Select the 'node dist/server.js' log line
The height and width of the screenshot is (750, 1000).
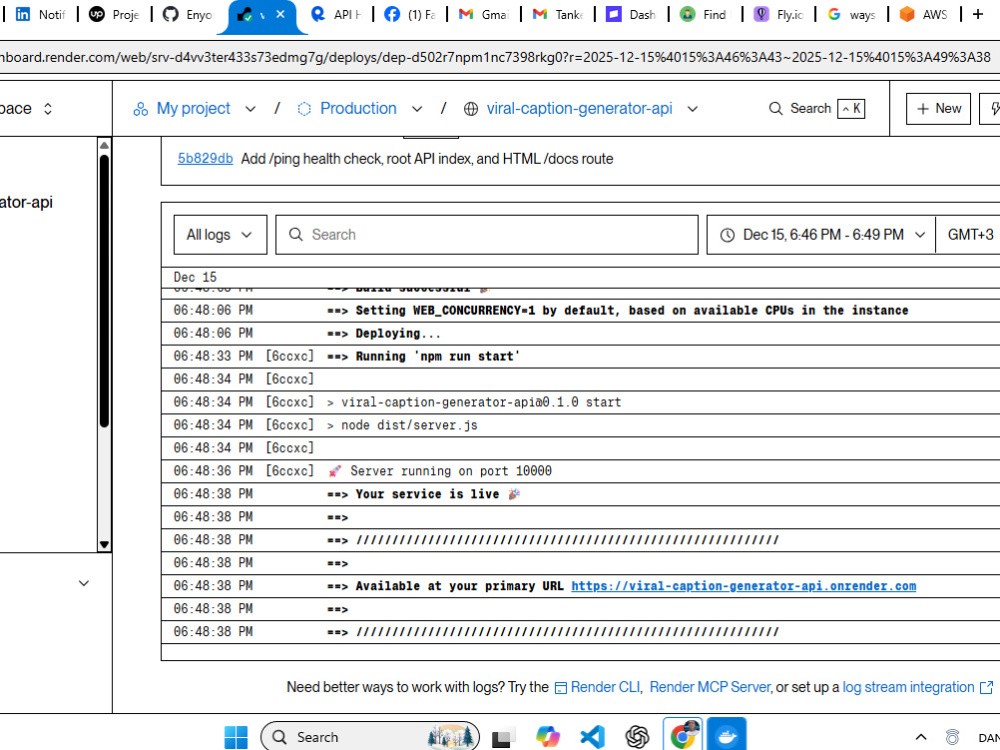coord(580,425)
